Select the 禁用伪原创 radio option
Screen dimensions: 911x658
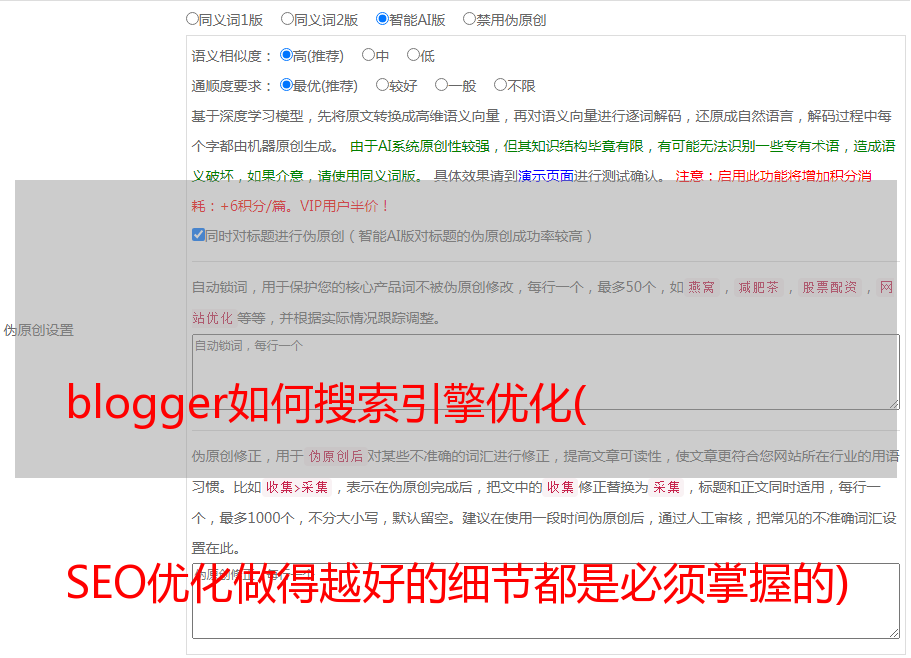click(469, 19)
